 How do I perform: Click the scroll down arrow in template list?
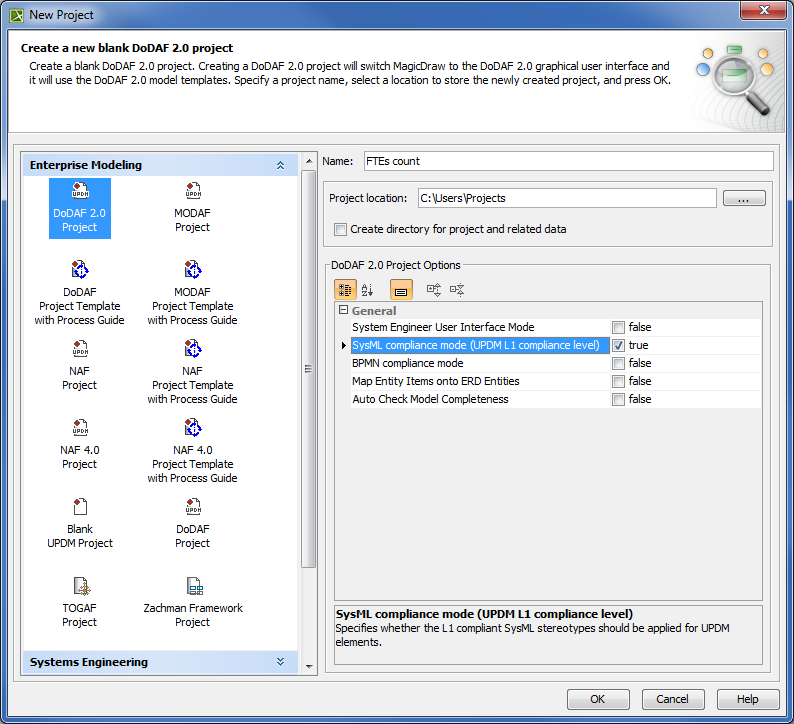pos(309,667)
